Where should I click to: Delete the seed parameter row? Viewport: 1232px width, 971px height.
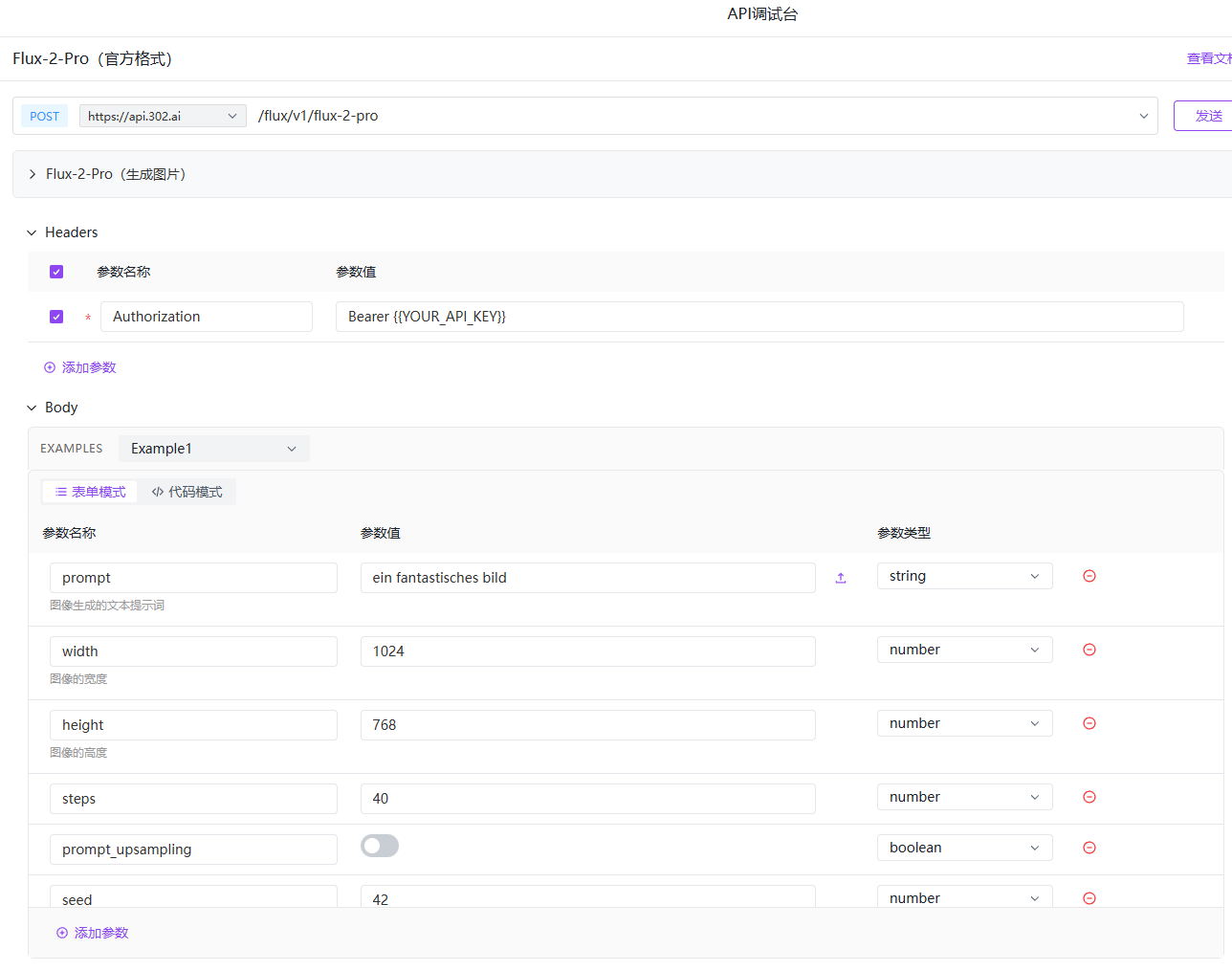[x=1089, y=897]
